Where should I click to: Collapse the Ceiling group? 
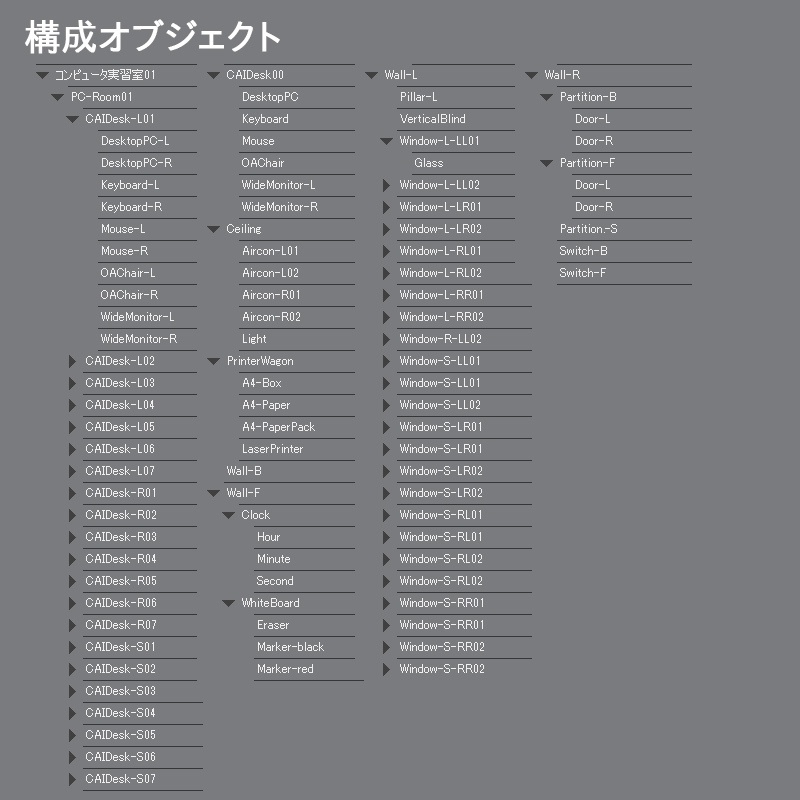point(215,228)
